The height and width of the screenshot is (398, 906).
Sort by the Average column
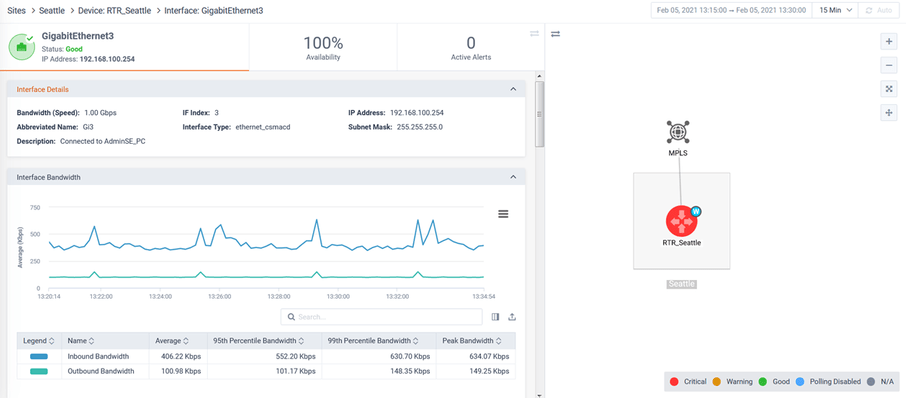[x=172, y=340]
